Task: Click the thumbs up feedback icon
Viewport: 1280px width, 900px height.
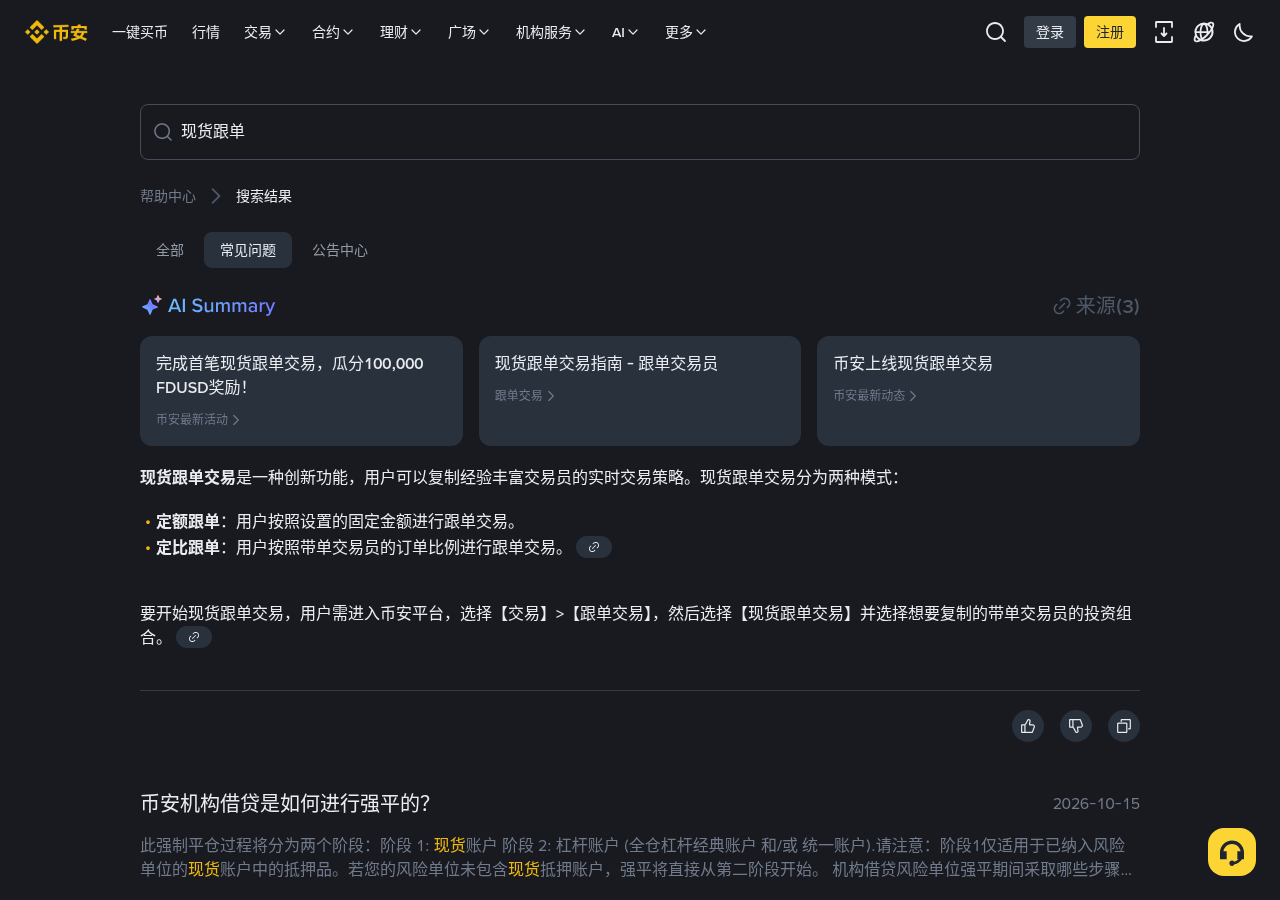Action: [1028, 726]
